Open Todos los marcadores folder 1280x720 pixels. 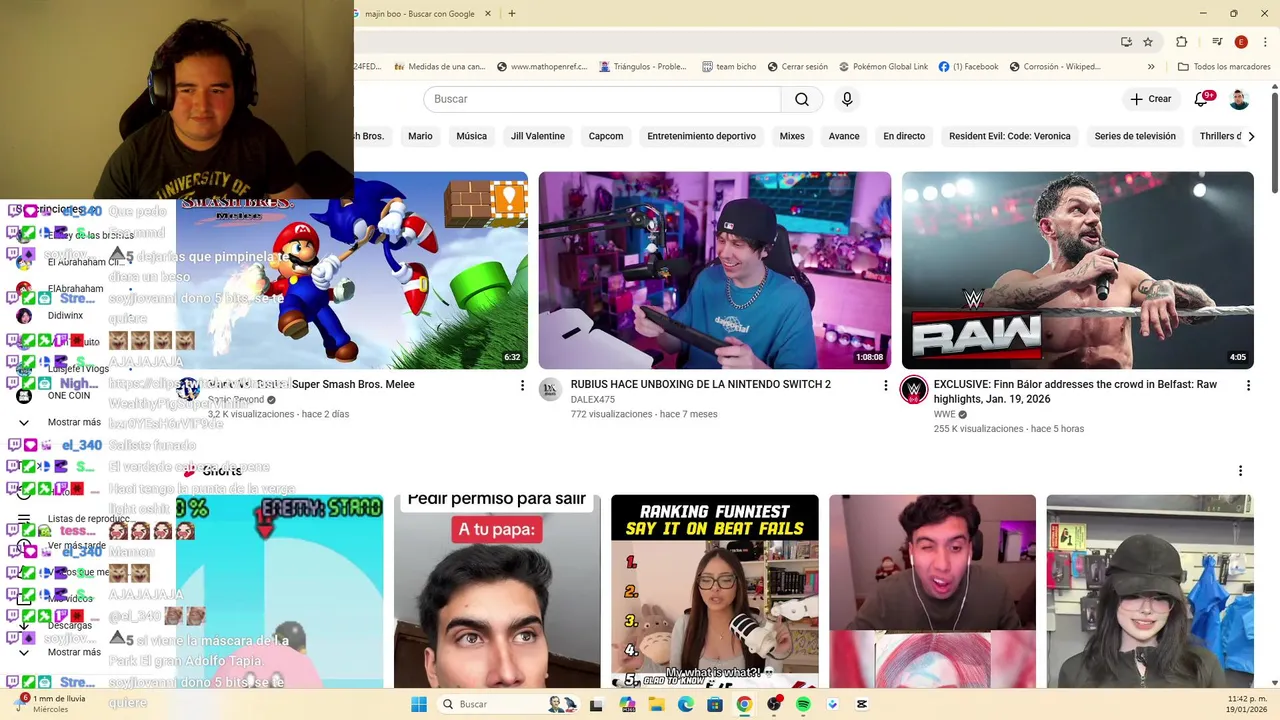pyautogui.click(x=1224, y=67)
